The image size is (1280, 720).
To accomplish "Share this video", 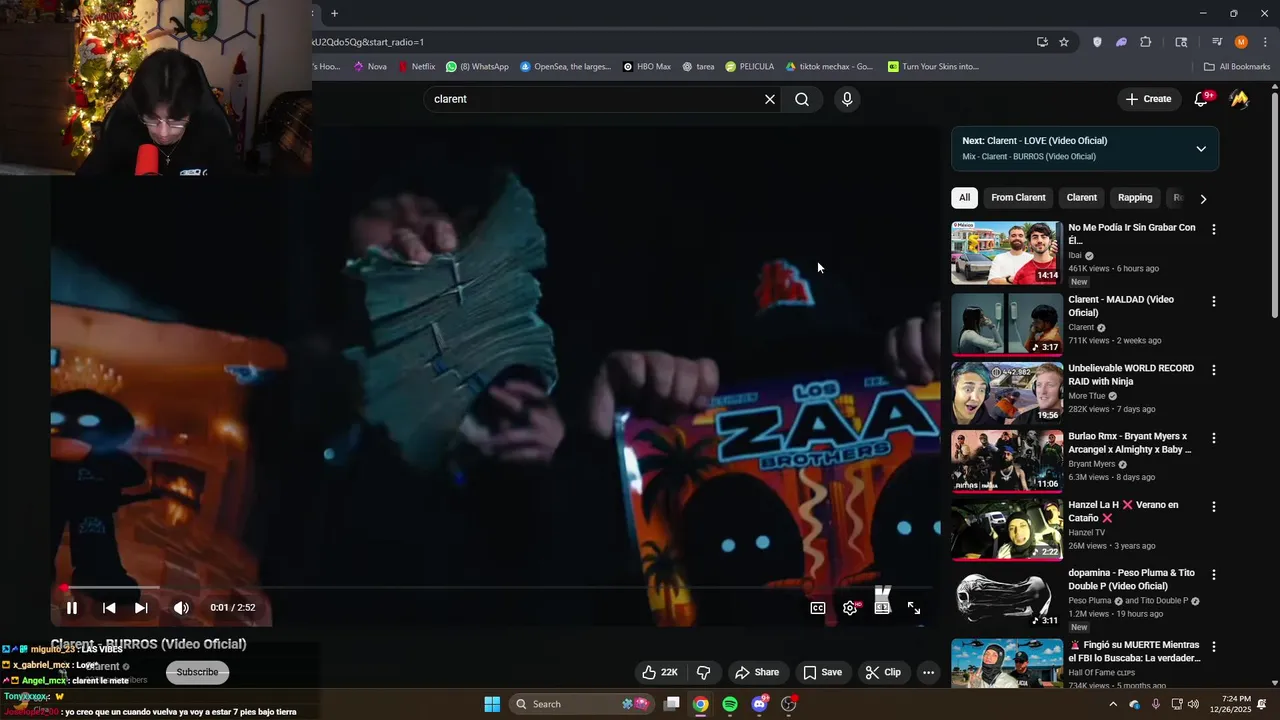I will tap(756, 672).
